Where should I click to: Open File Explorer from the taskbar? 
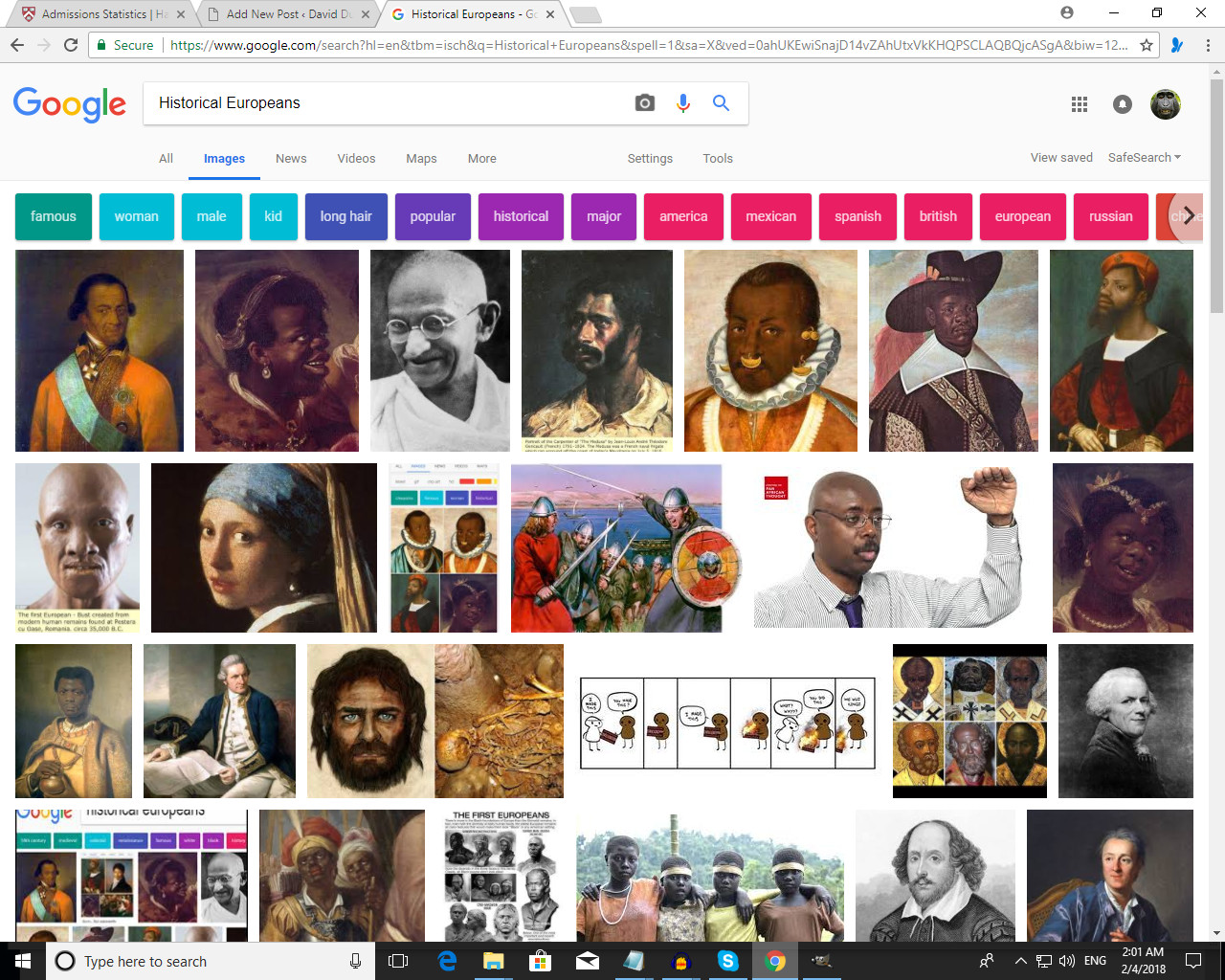click(x=493, y=961)
